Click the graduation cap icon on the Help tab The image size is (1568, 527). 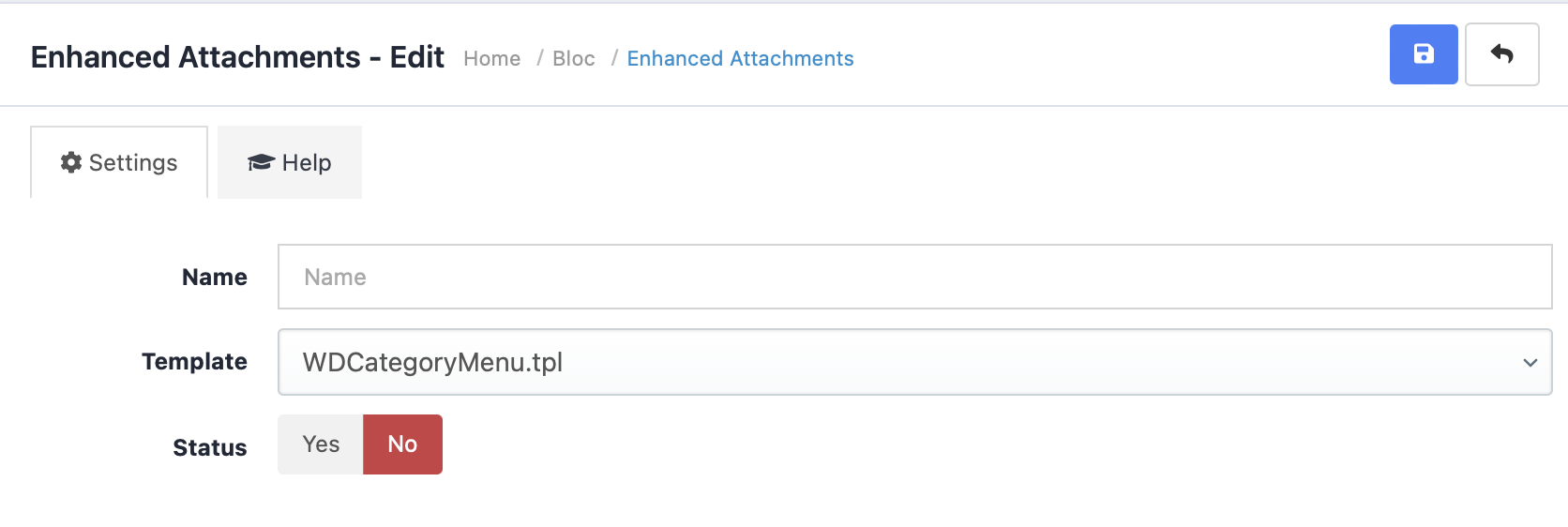(260, 163)
